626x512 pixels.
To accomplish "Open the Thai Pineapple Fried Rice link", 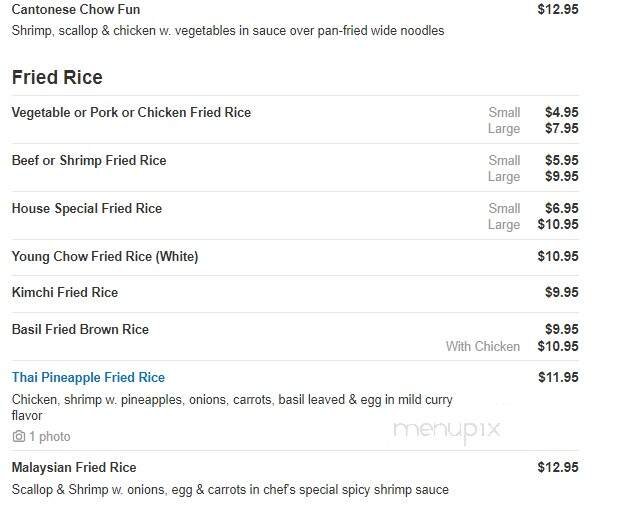I will tap(88, 378).
